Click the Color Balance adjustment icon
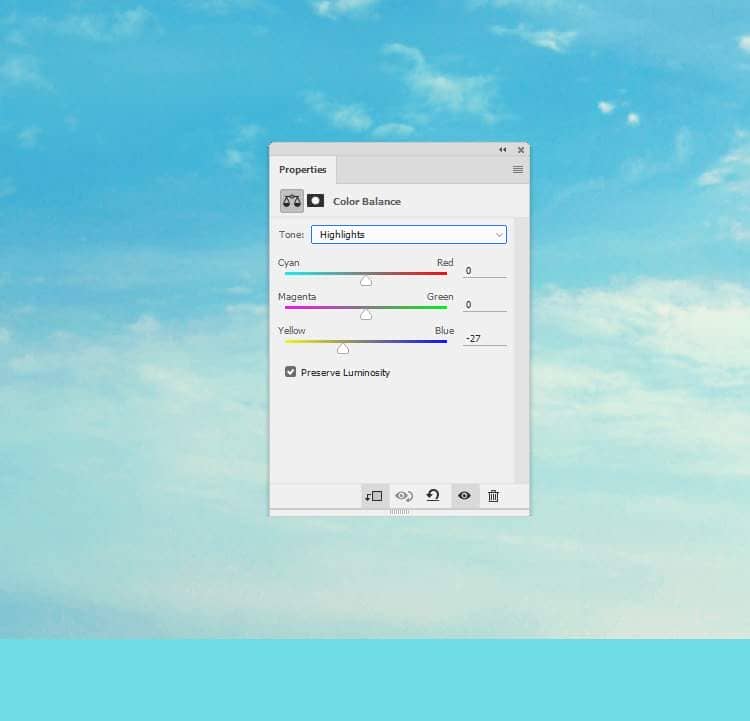Screen dimensions: 750x721 291,201
